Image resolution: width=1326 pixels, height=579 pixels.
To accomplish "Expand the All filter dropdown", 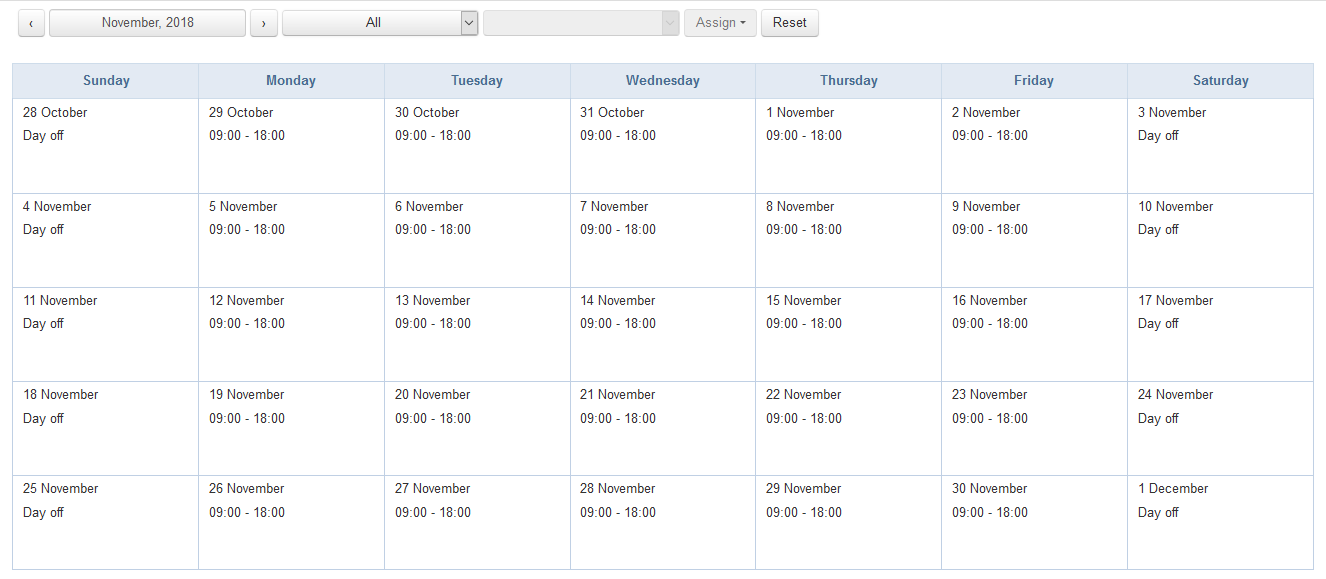I will [x=380, y=22].
